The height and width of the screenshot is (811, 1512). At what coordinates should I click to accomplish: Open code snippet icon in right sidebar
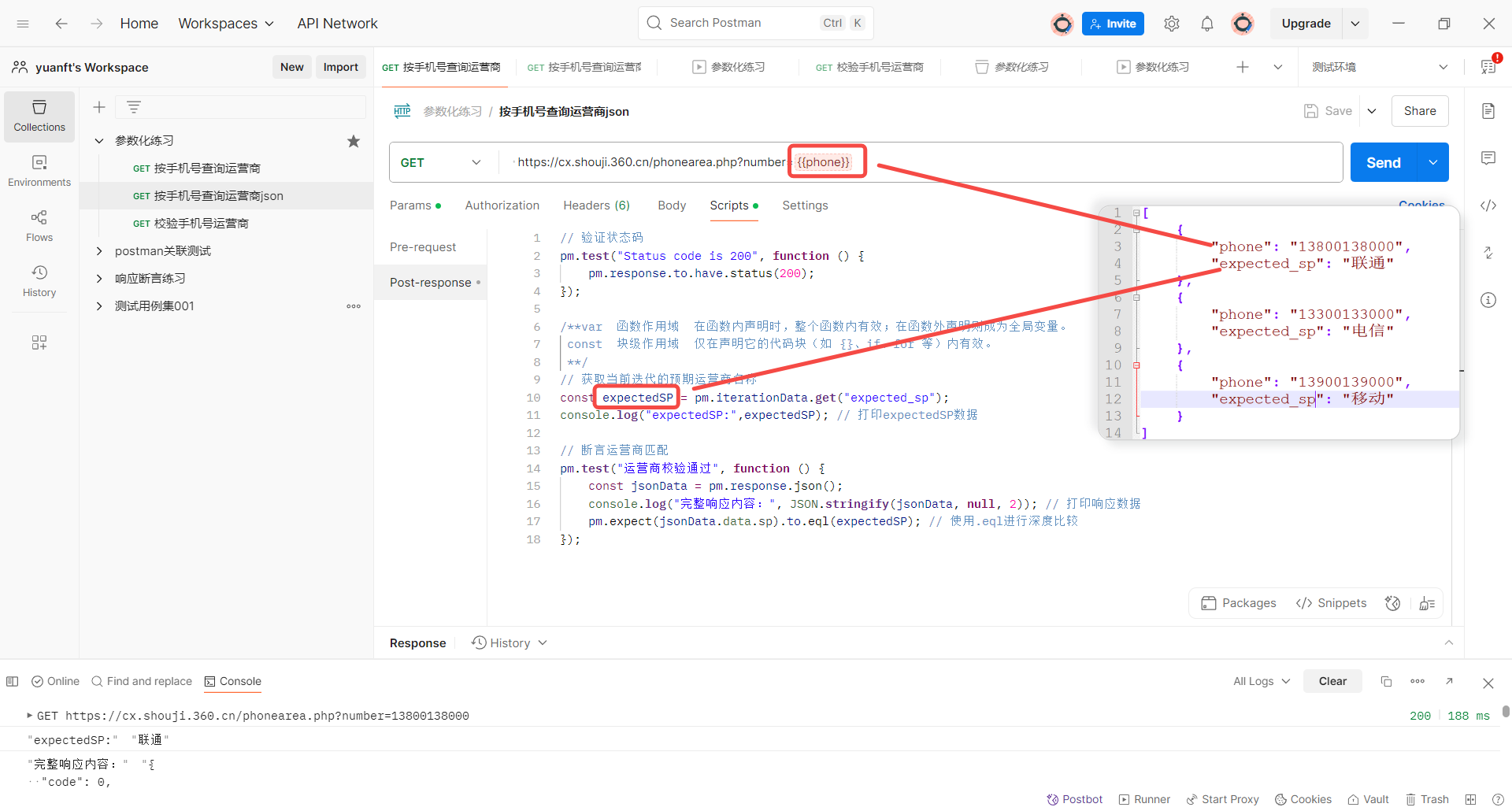point(1488,206)
